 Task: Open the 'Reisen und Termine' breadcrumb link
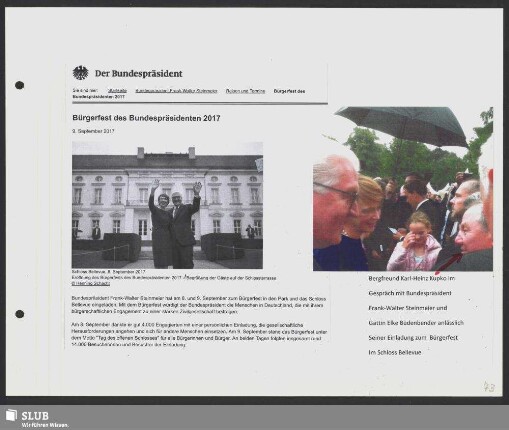(245, 91)
